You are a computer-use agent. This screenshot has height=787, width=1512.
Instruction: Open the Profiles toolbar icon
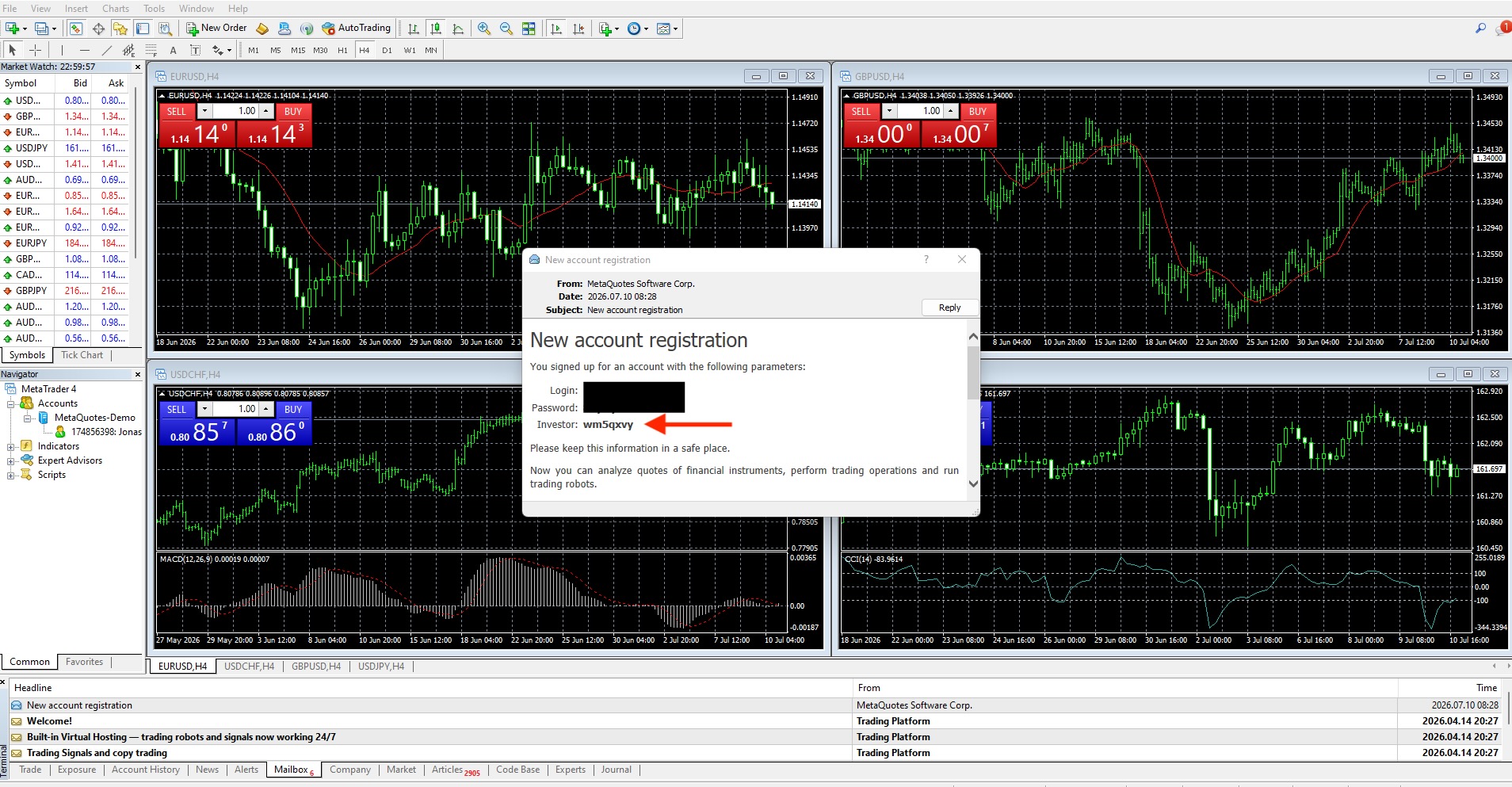(x=42, y=29)
